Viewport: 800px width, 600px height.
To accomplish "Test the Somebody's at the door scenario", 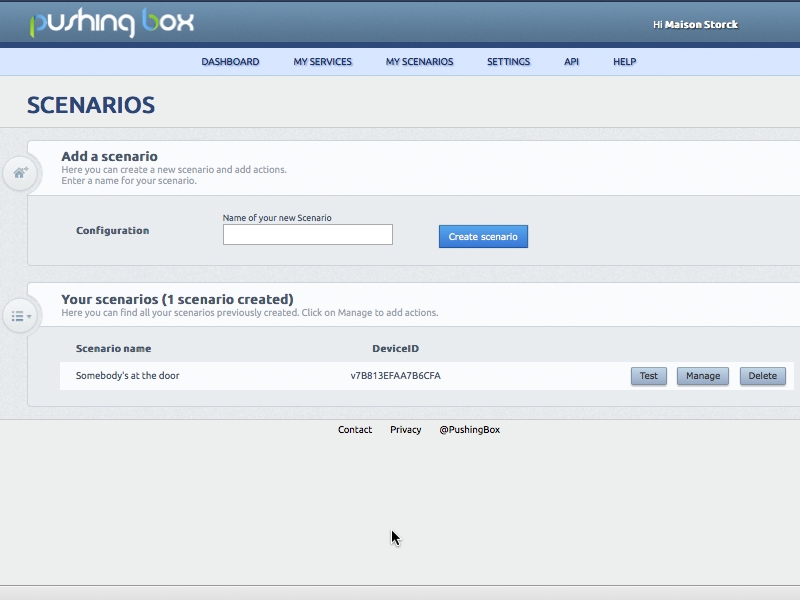I will click(648, 376).
